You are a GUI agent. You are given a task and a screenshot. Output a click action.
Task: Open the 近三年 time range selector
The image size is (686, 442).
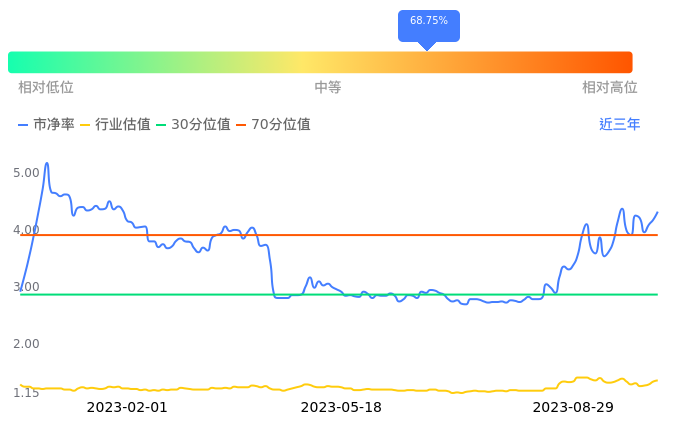point(619,125)
